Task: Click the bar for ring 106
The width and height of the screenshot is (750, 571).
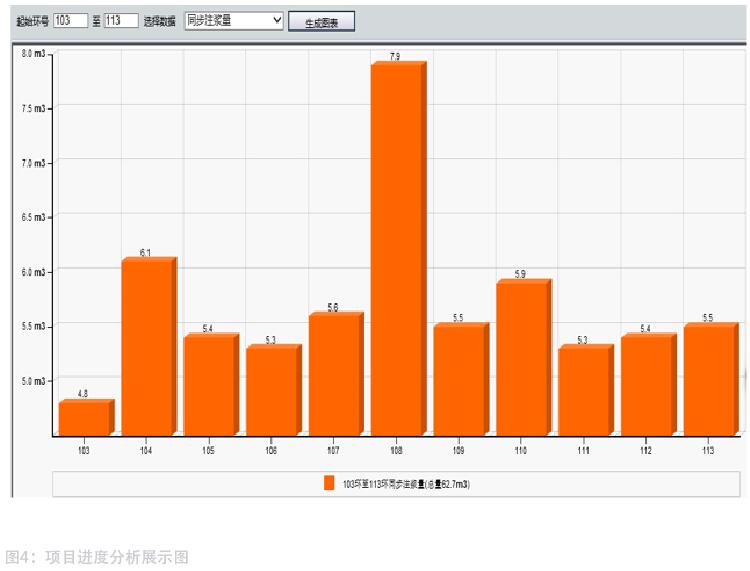Action: 271,391
